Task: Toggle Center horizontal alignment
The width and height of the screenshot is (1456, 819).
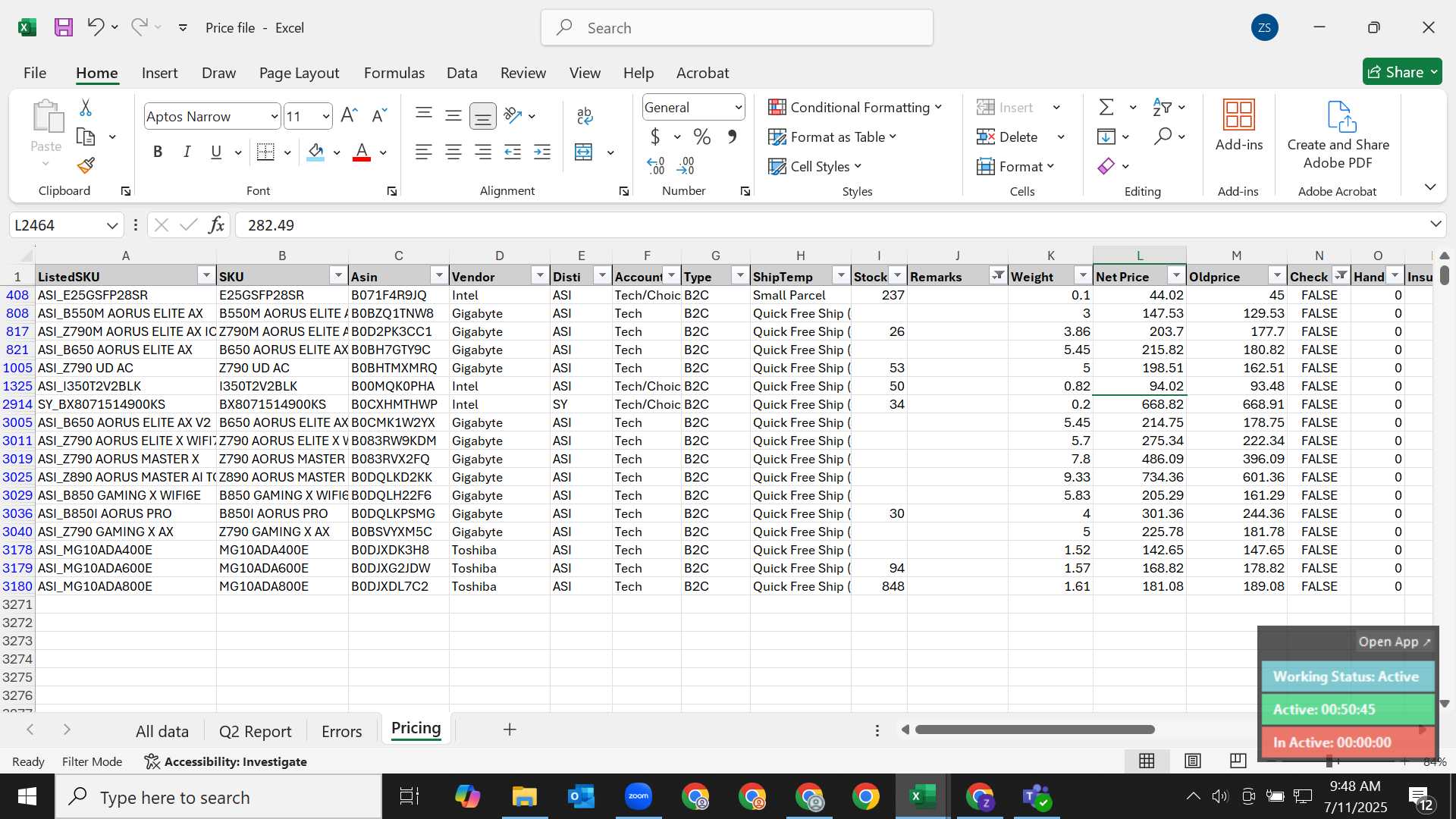Action: [x=453, y=152]
